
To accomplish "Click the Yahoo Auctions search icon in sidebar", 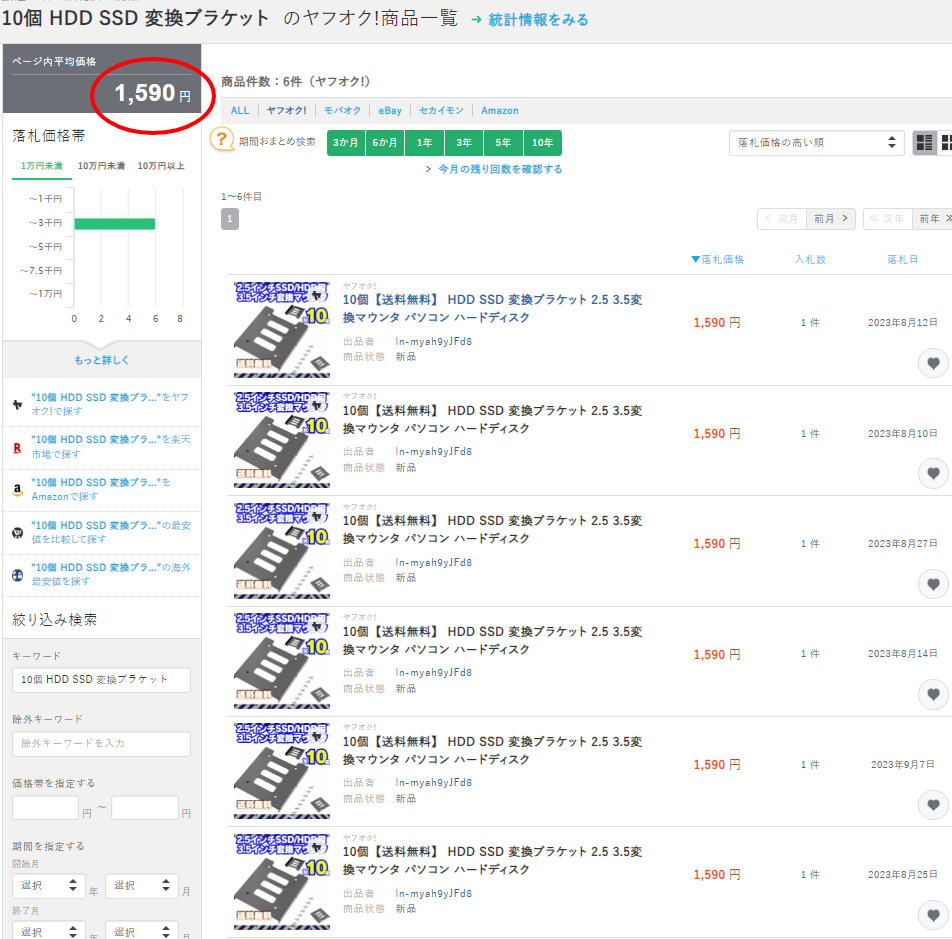I will click(18, 404).
